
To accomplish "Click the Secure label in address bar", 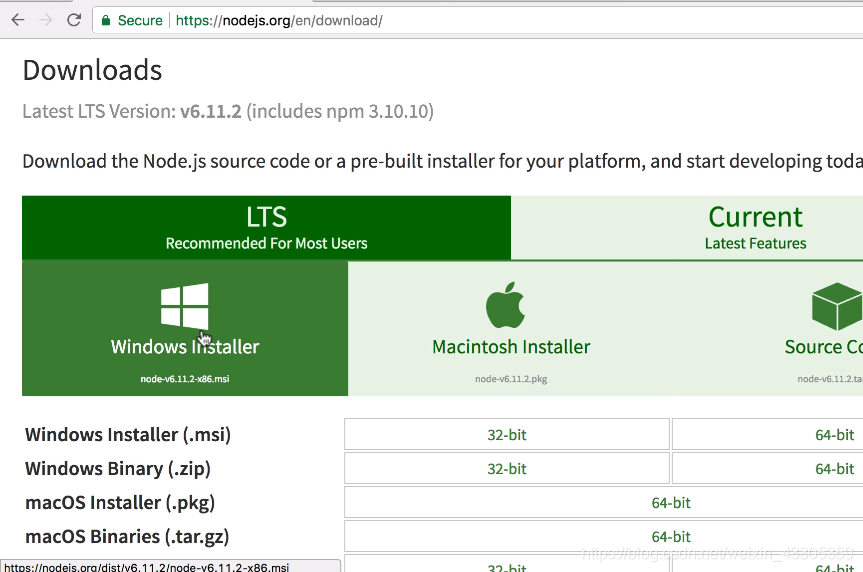I will 140,21.
